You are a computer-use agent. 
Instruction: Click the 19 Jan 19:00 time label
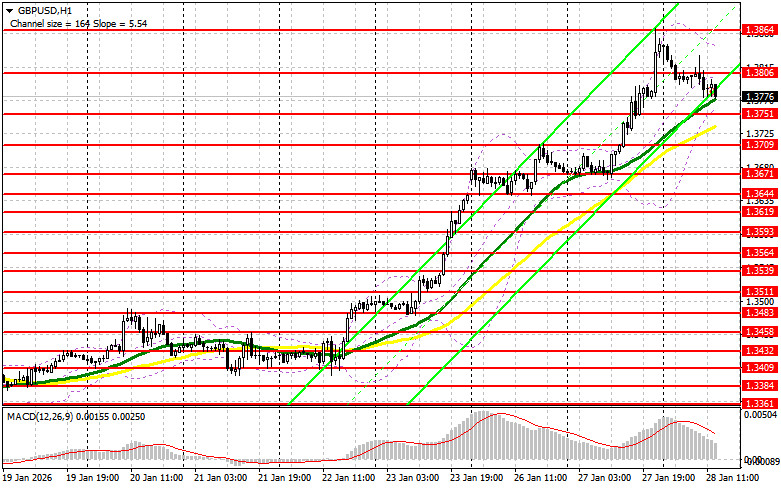[93, 478]
